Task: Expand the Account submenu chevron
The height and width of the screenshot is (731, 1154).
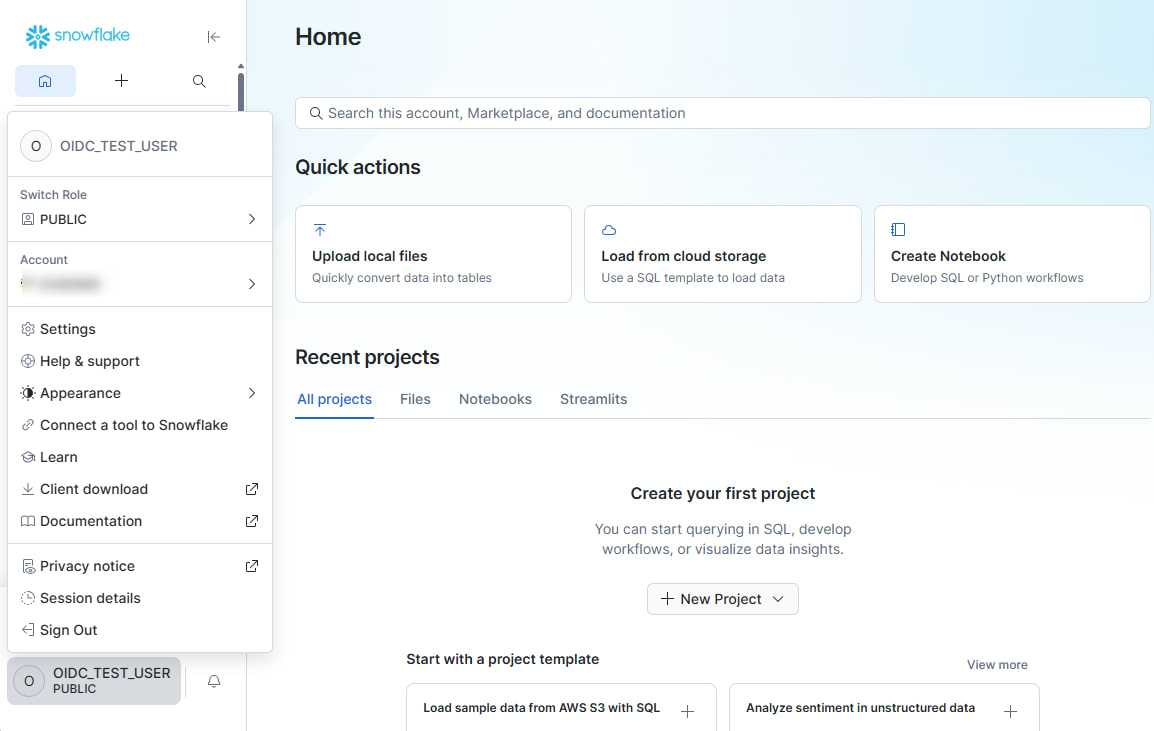Action: point(252,284)
